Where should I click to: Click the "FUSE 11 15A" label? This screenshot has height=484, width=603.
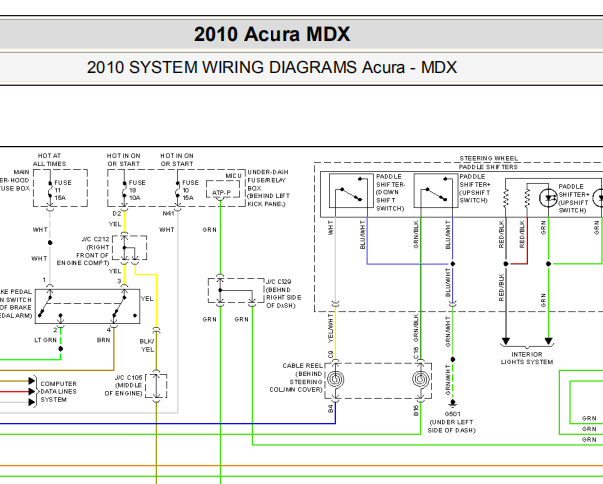coord(62,190)
